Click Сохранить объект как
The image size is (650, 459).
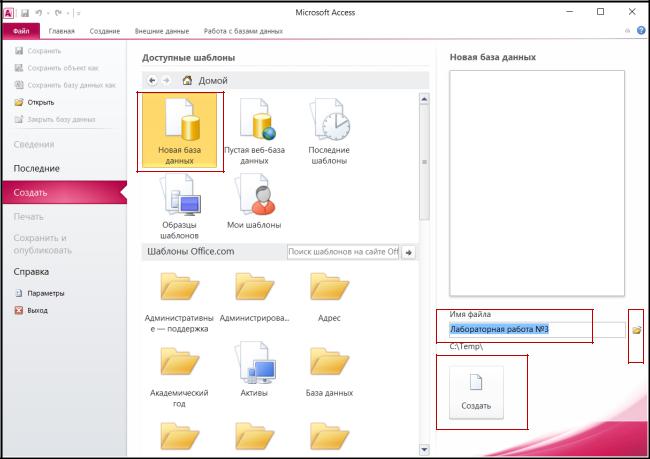coord(57,68)
